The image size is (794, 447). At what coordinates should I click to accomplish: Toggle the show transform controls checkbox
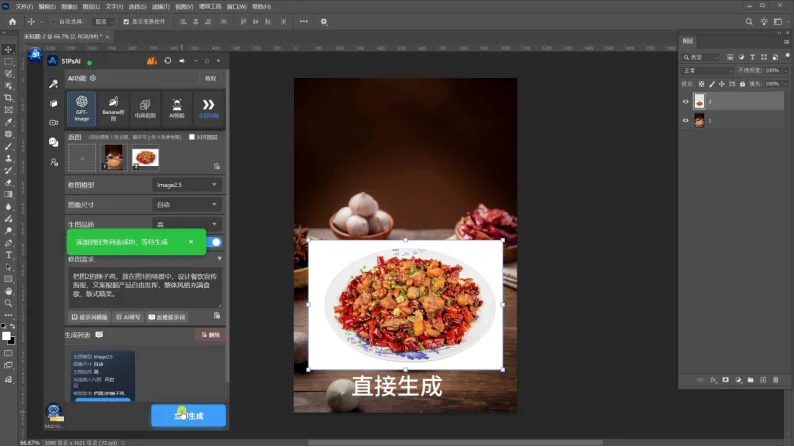pos(126,22)
